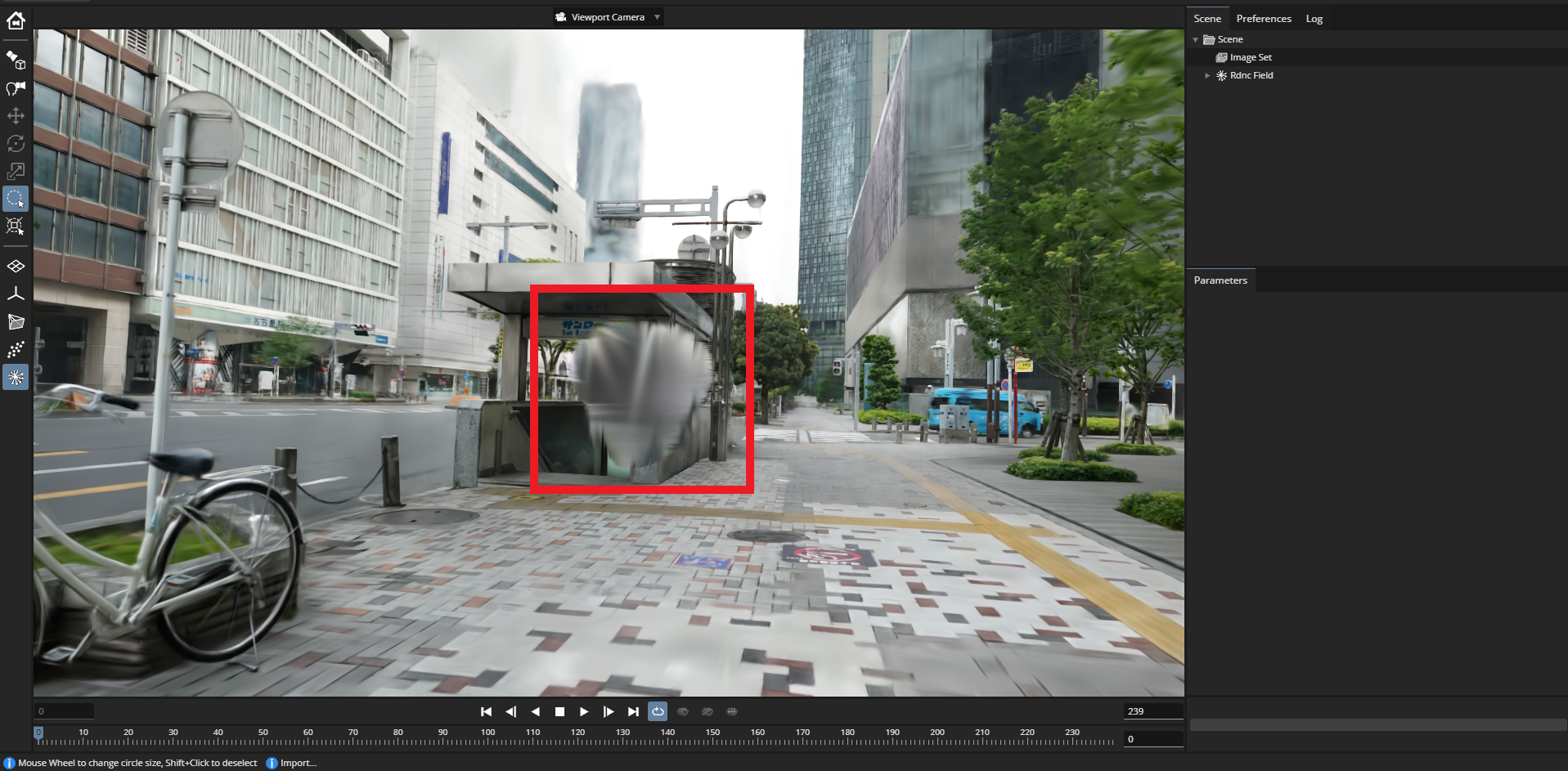This screenshot has height=771, width=1568.
Task: Select the Home/reset view tool
Action: point(15,21)
